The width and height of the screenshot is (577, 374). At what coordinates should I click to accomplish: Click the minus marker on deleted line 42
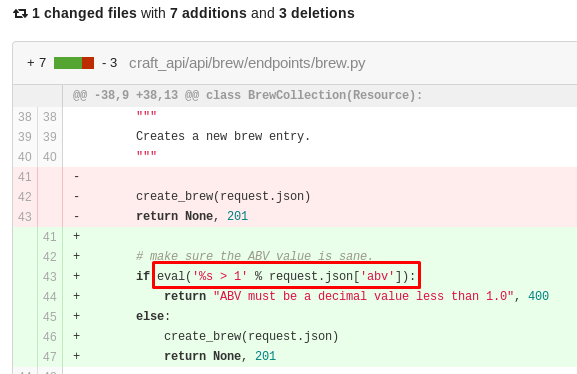click(x=77, y=196)
